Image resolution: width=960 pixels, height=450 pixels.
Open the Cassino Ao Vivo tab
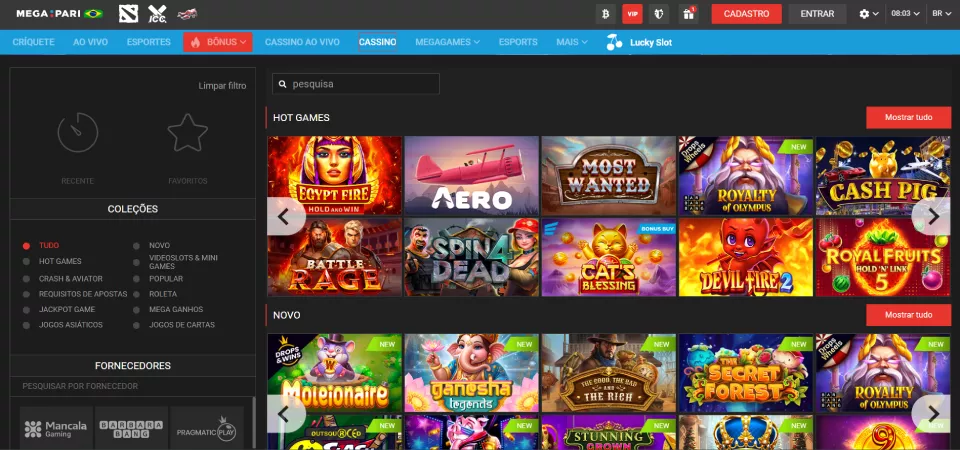coord(302,42)
